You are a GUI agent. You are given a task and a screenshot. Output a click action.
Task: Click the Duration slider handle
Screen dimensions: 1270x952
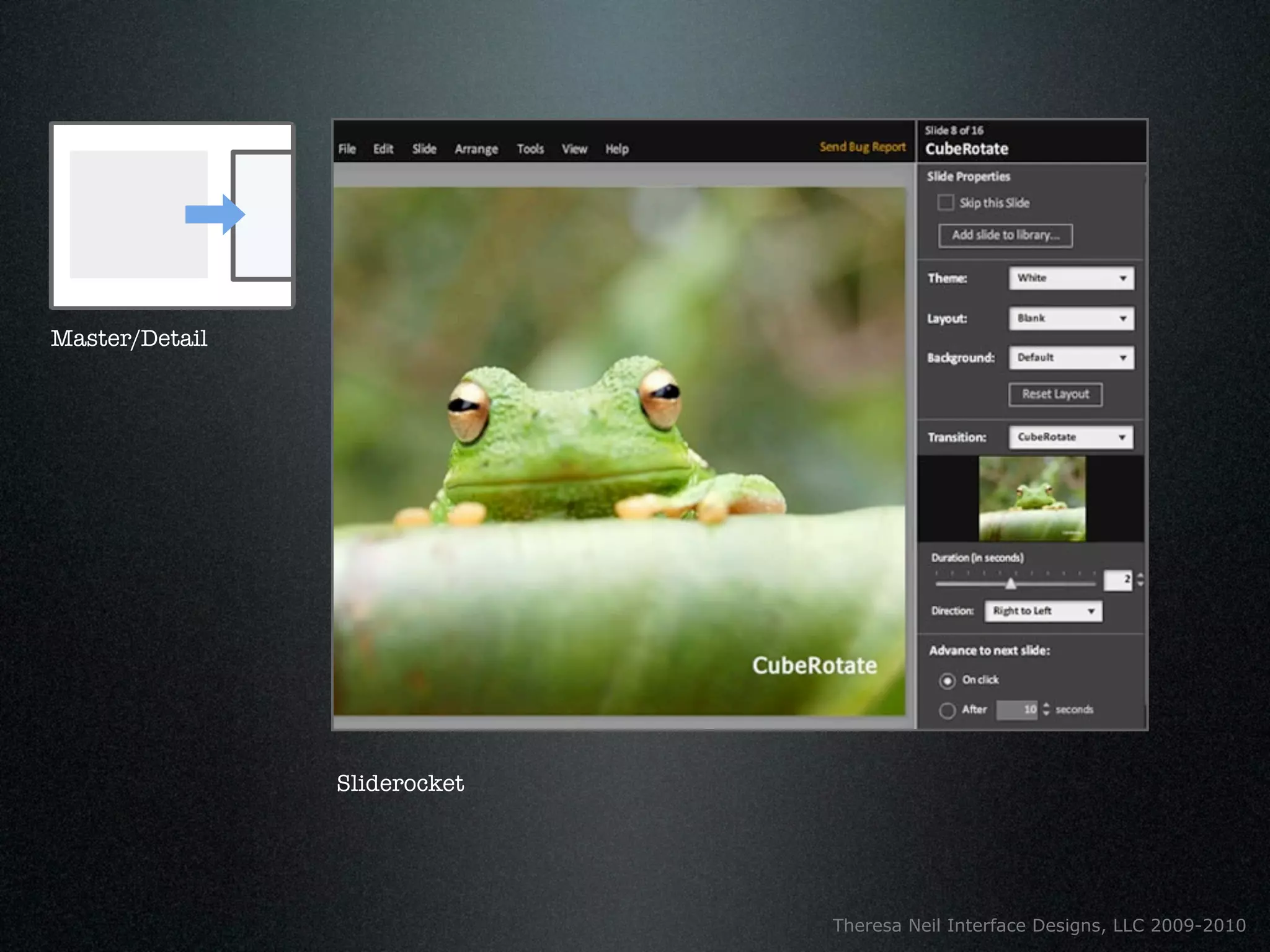click(x=1011, y=584)
